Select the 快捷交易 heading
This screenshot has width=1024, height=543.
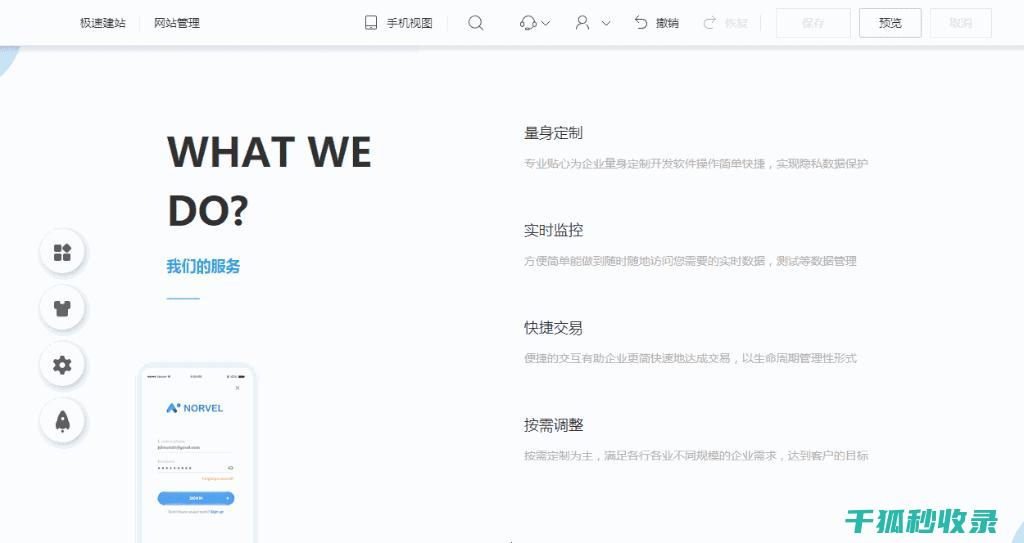tap(553, 327)
